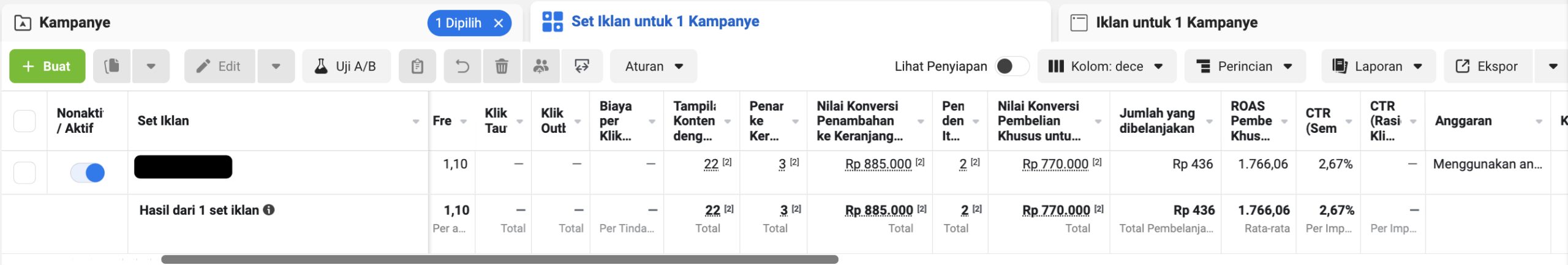Open the Kampanye tab
The image size is (1568, 265).
(75, 23)
